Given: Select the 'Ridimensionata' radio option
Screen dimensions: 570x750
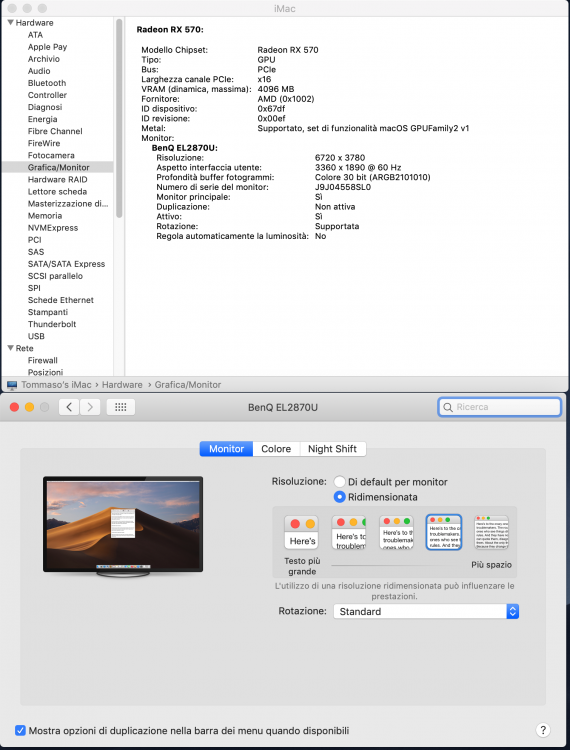Looking at the screenshot, I should coord(340,497).
